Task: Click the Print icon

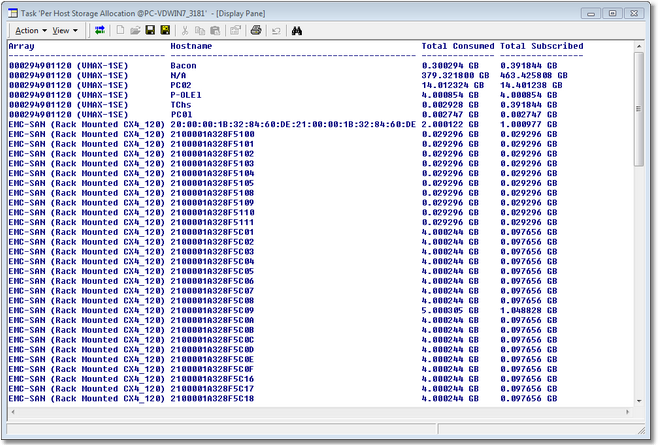Action: click(256, 30)
